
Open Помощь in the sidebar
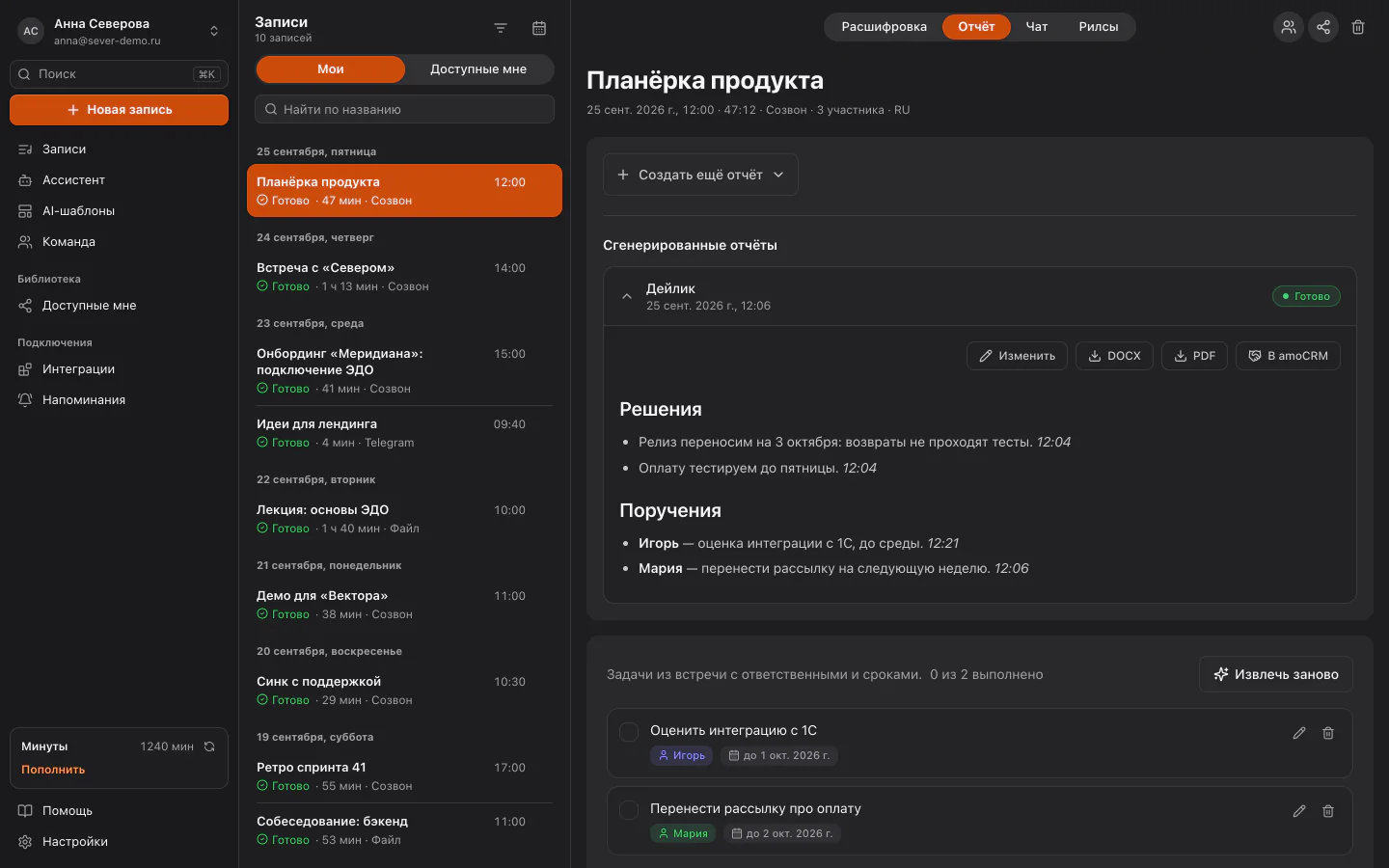(x=119, y=811)
